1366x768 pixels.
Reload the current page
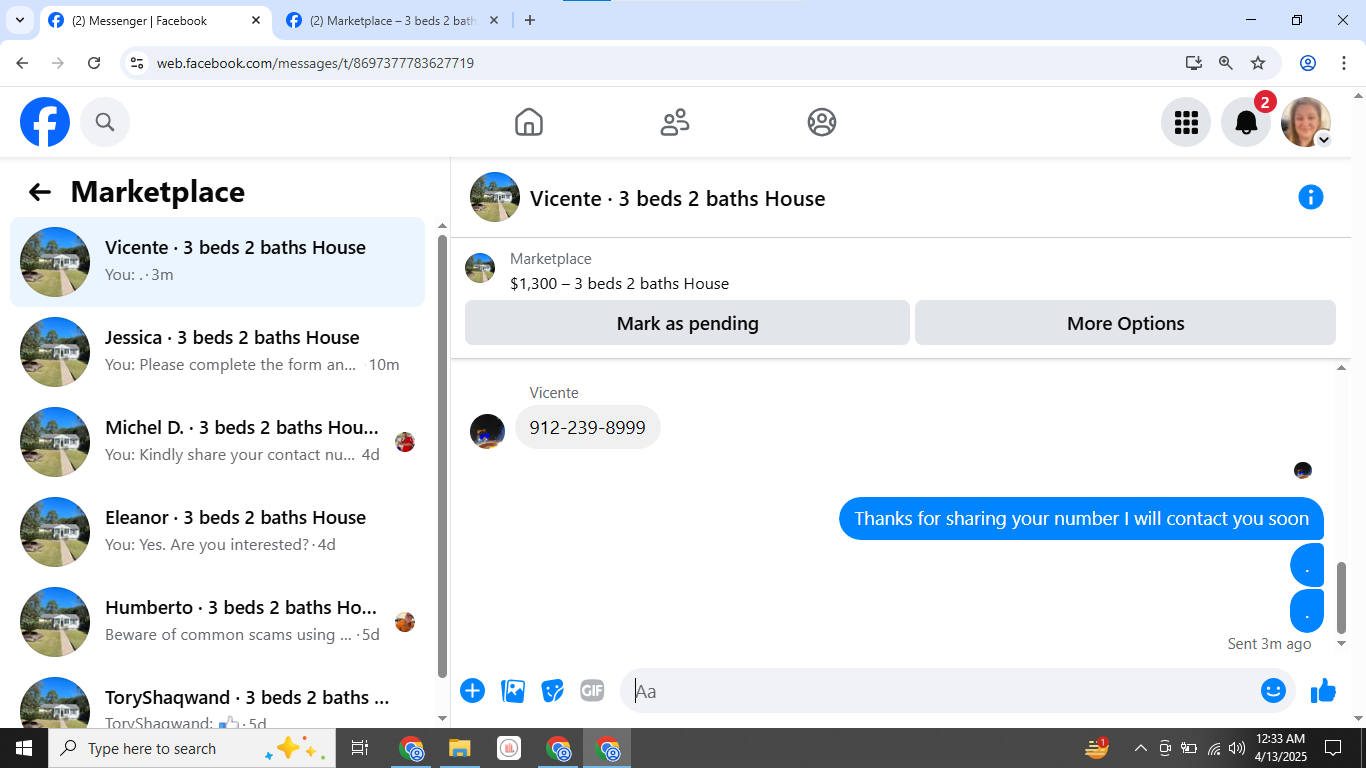click(94, 63)
